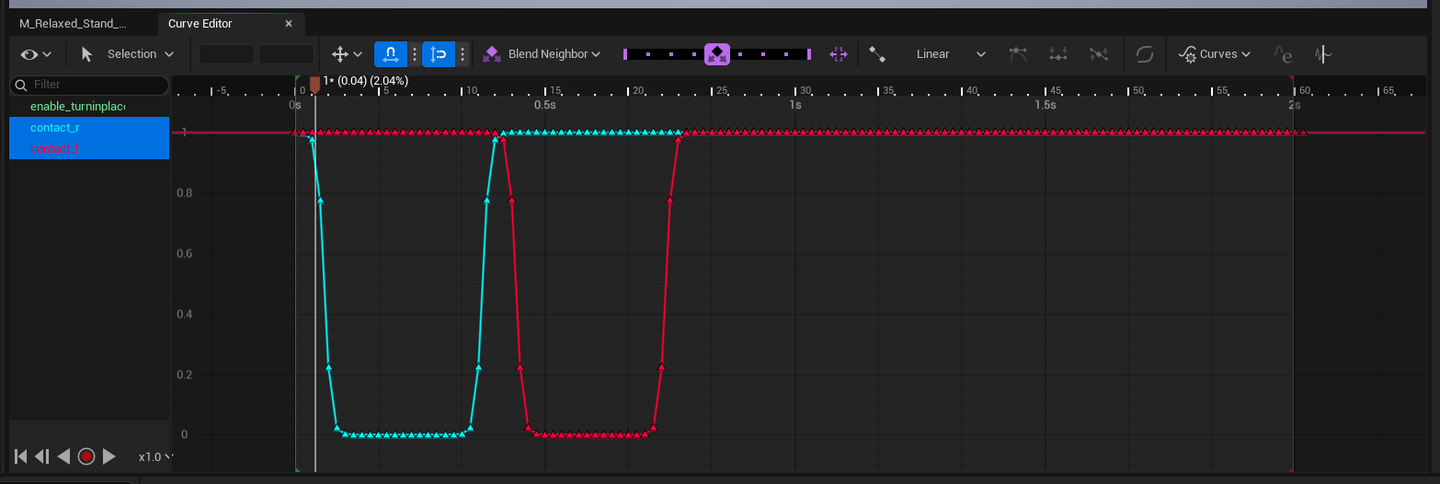Click the second key value input field
Viewport: 1440px width, 484px height.
pyautogui.click(x=287, y=54)
